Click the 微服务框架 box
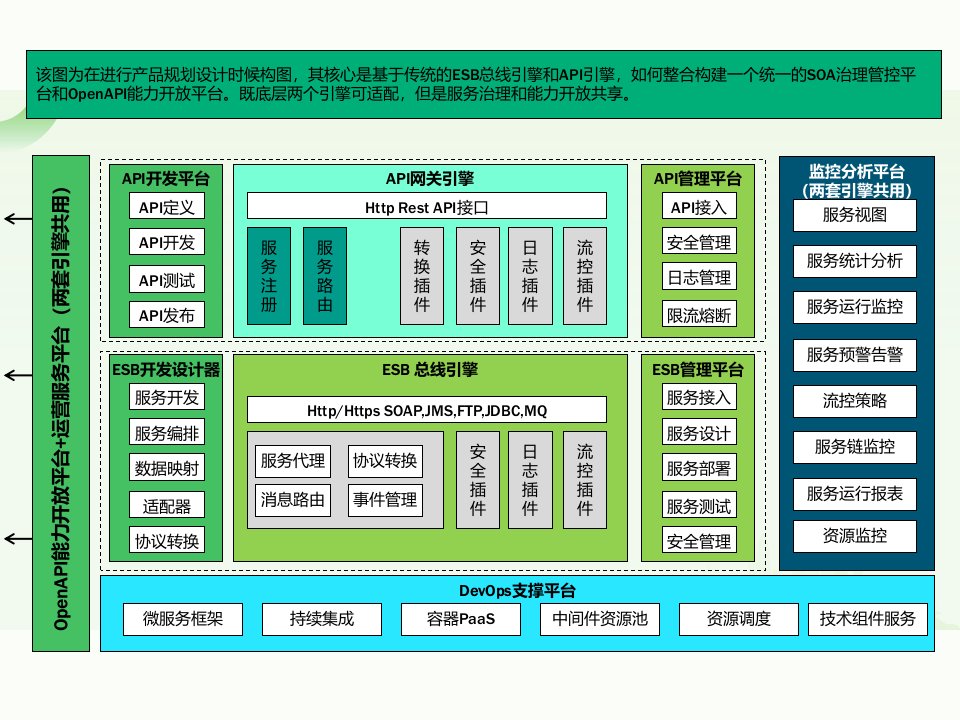 coord(183,619)
